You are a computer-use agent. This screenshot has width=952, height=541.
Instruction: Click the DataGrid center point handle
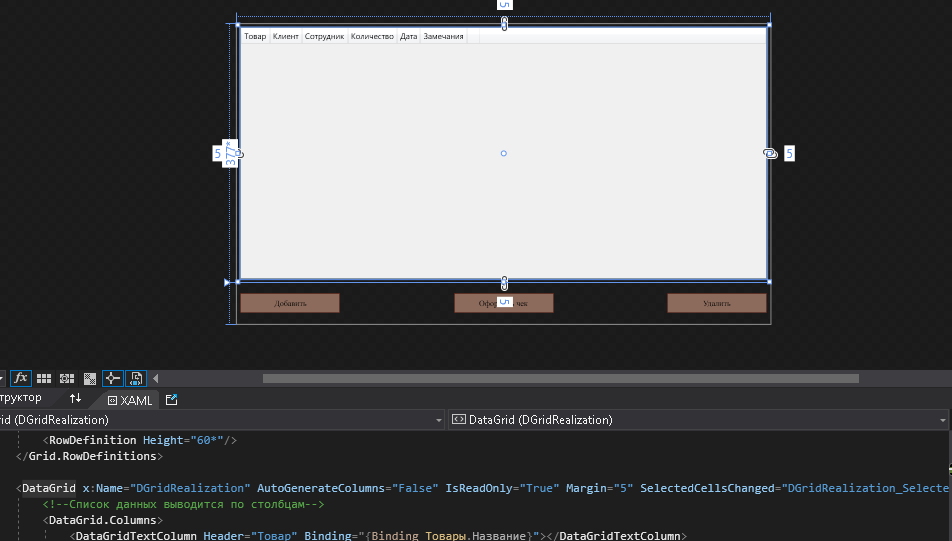click(503, 154)
